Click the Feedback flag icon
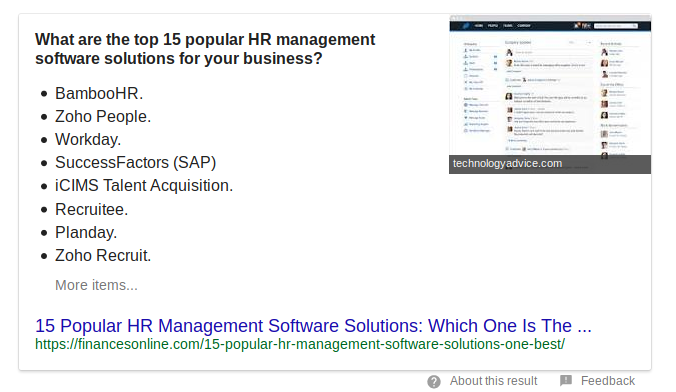The image size is (676, 392). point(566,380)
